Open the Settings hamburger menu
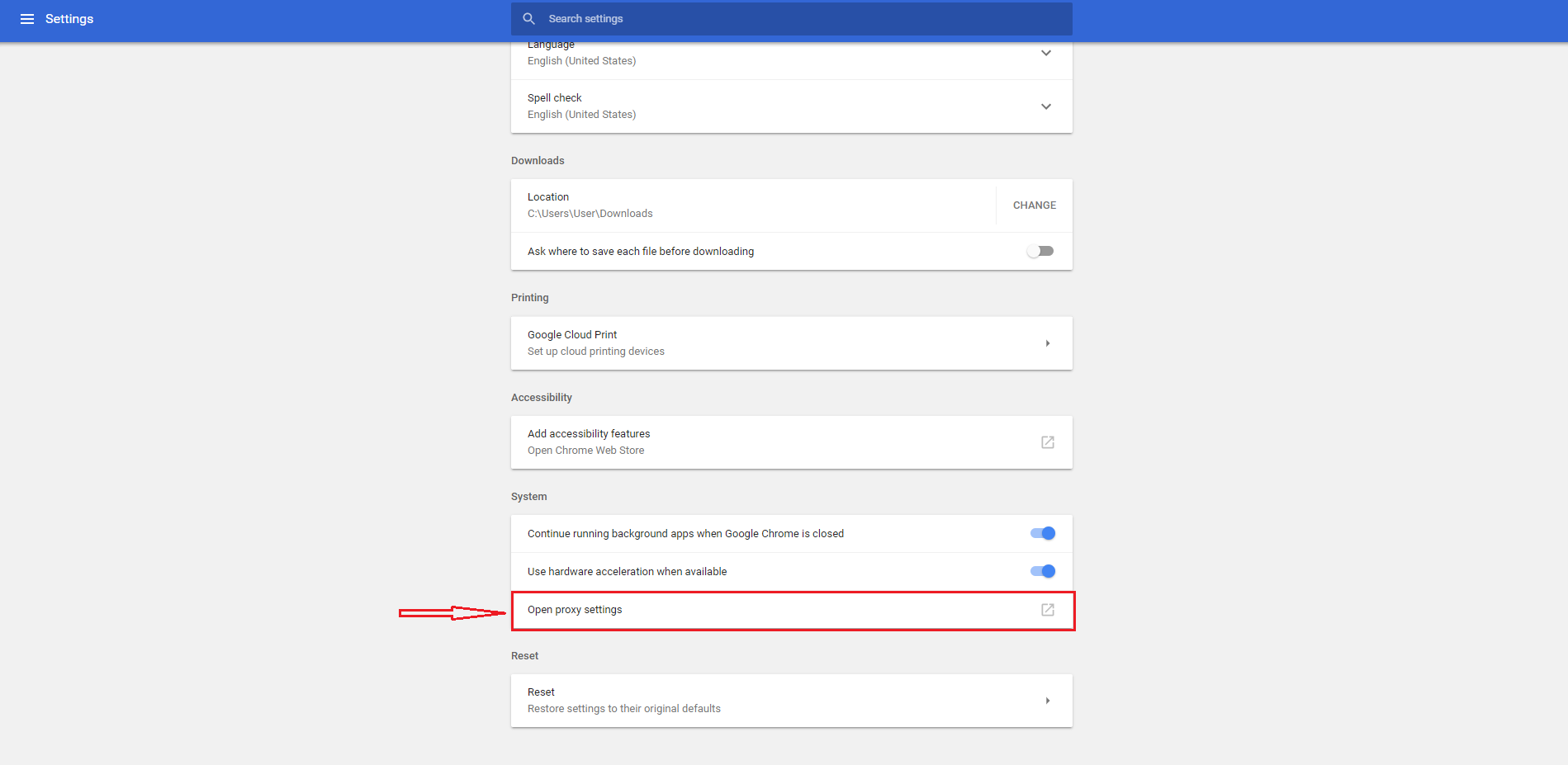Screen dimensions: 1568x765 (x=27, y=19)
